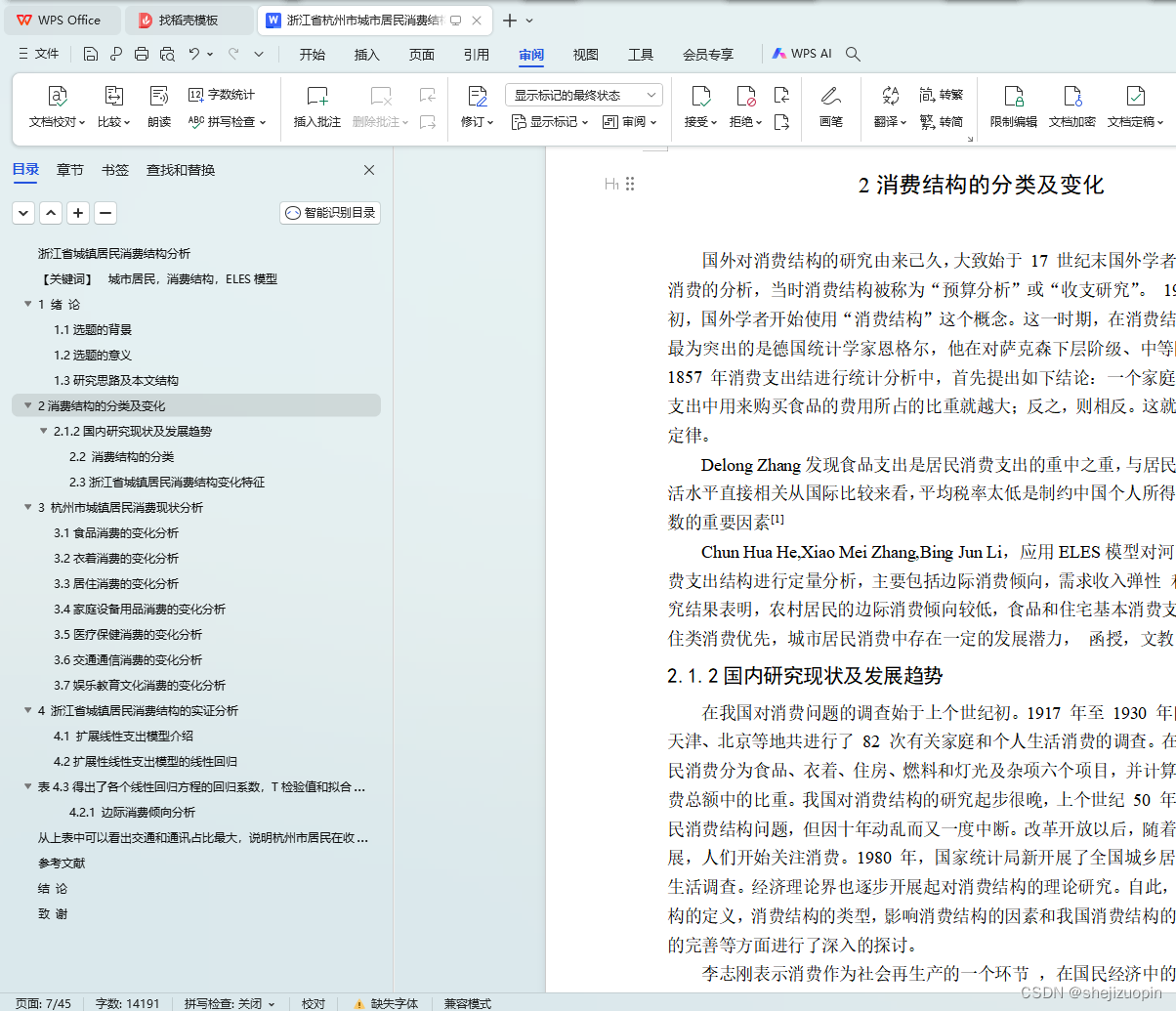Jump to outline entry 1.1 选题的背景
This screenshot has width=1176, height=1011.
pyautogui.click(x=93, y=329)
